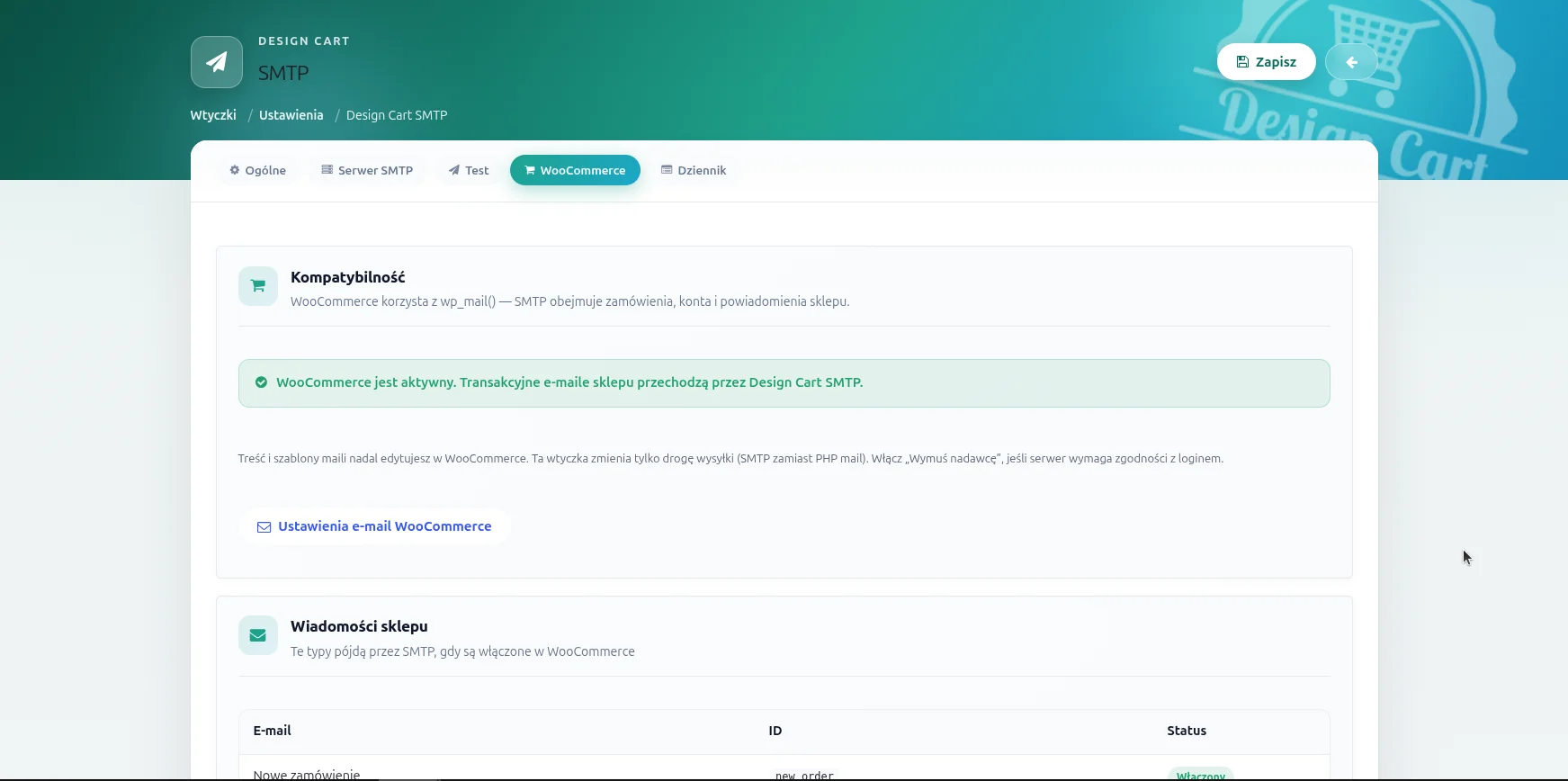Viewport: 1568px width, 781px height.
Task: Click the ID column header
Action: click(x=775, y=731)
